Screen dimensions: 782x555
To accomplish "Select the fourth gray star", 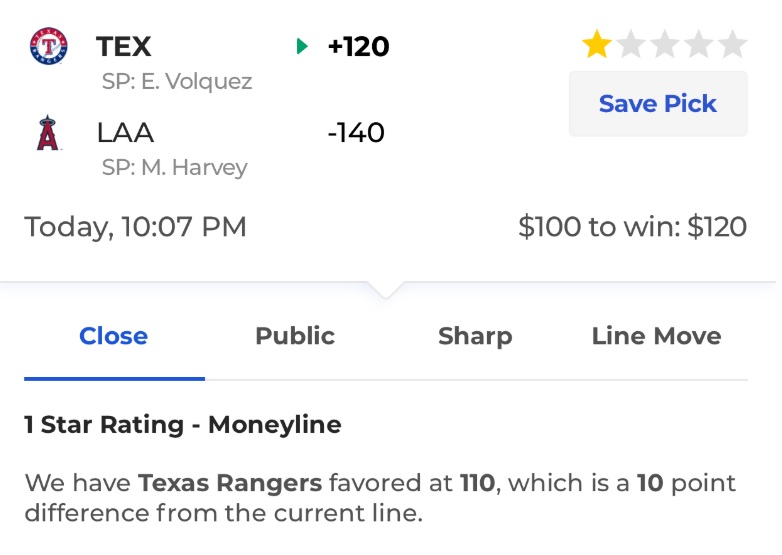I will click(x=699, y=44).
